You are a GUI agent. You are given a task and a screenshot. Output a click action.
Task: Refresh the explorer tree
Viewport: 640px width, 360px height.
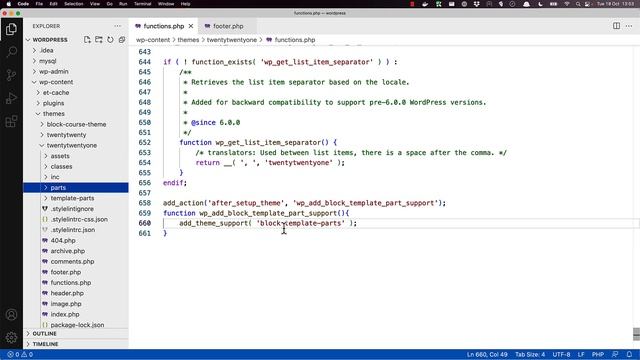(110, 40)
